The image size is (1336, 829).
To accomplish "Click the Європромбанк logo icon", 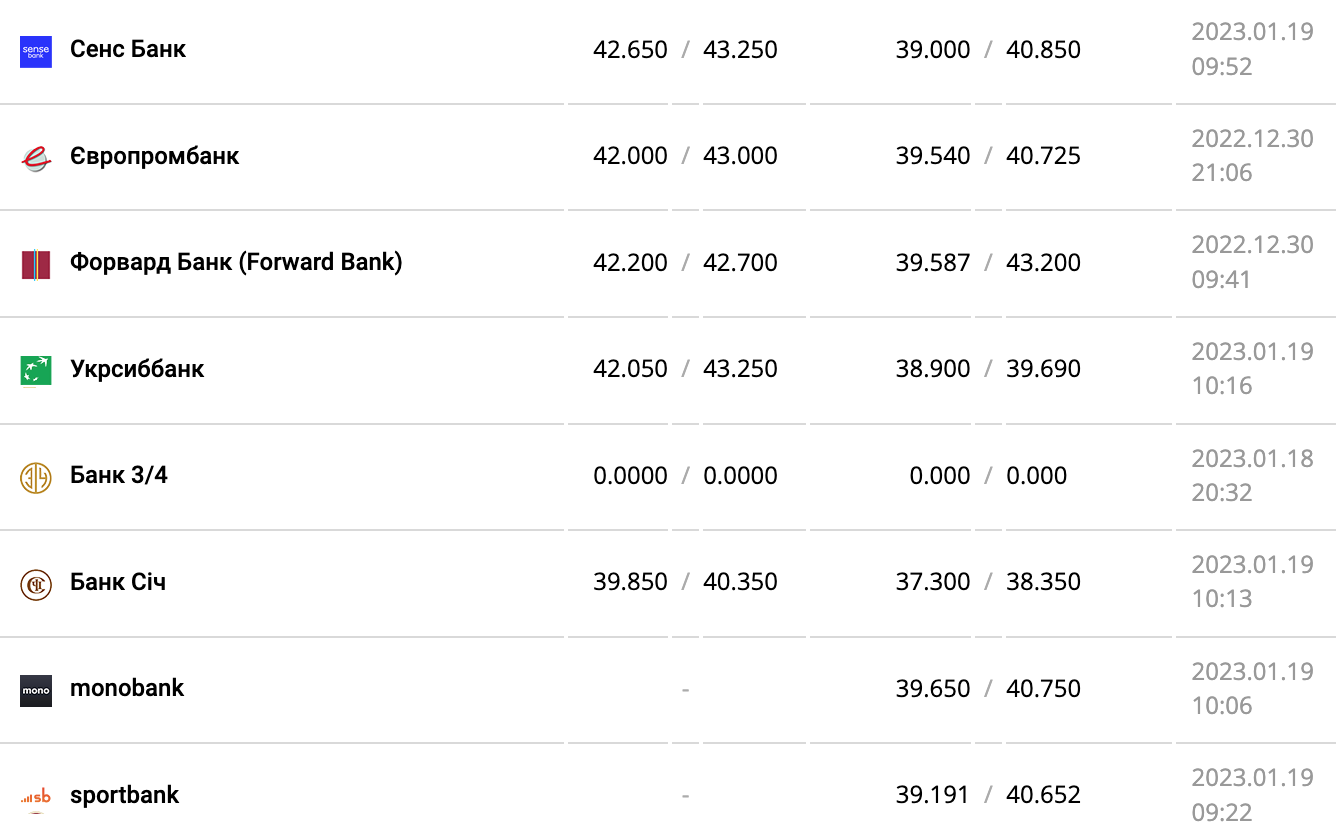I will [x=36, y=158].
